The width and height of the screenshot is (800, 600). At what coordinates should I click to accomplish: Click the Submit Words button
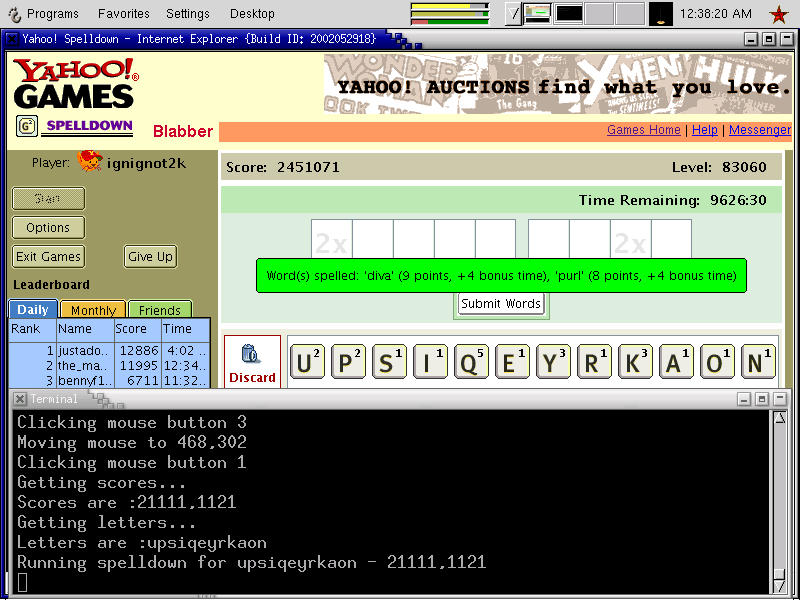501,304
